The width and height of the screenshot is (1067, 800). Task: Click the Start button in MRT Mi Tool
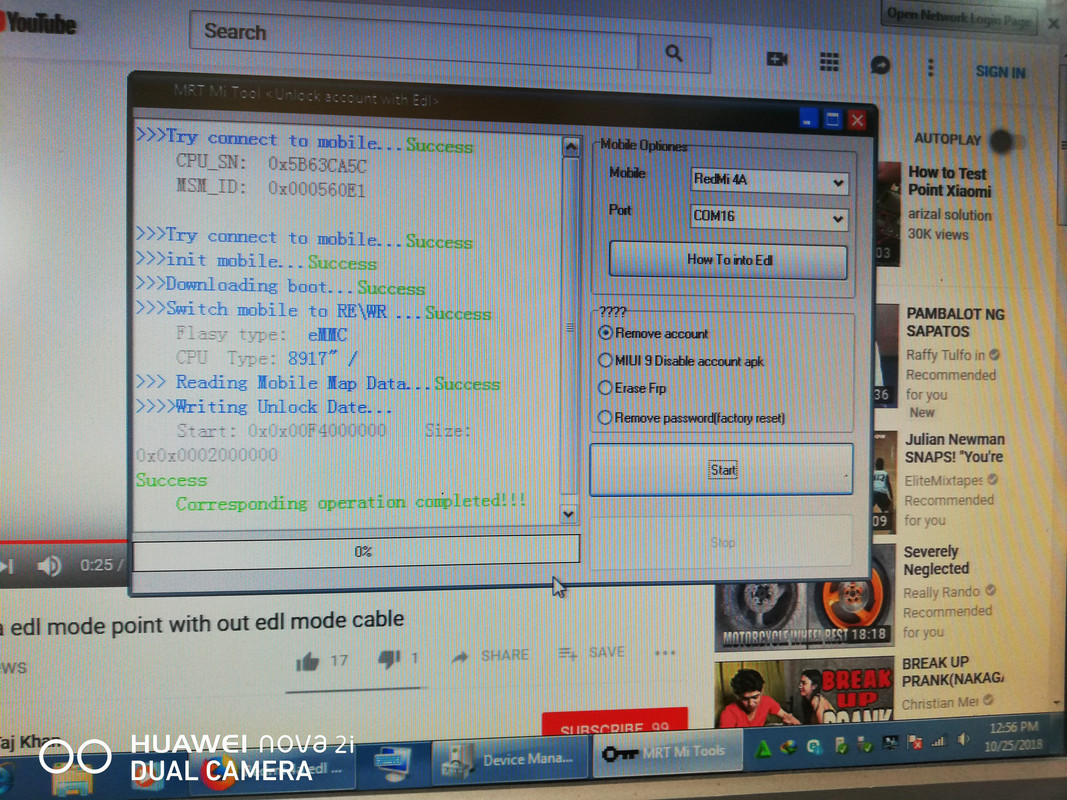pyautogui.click(x=721, y=469)
